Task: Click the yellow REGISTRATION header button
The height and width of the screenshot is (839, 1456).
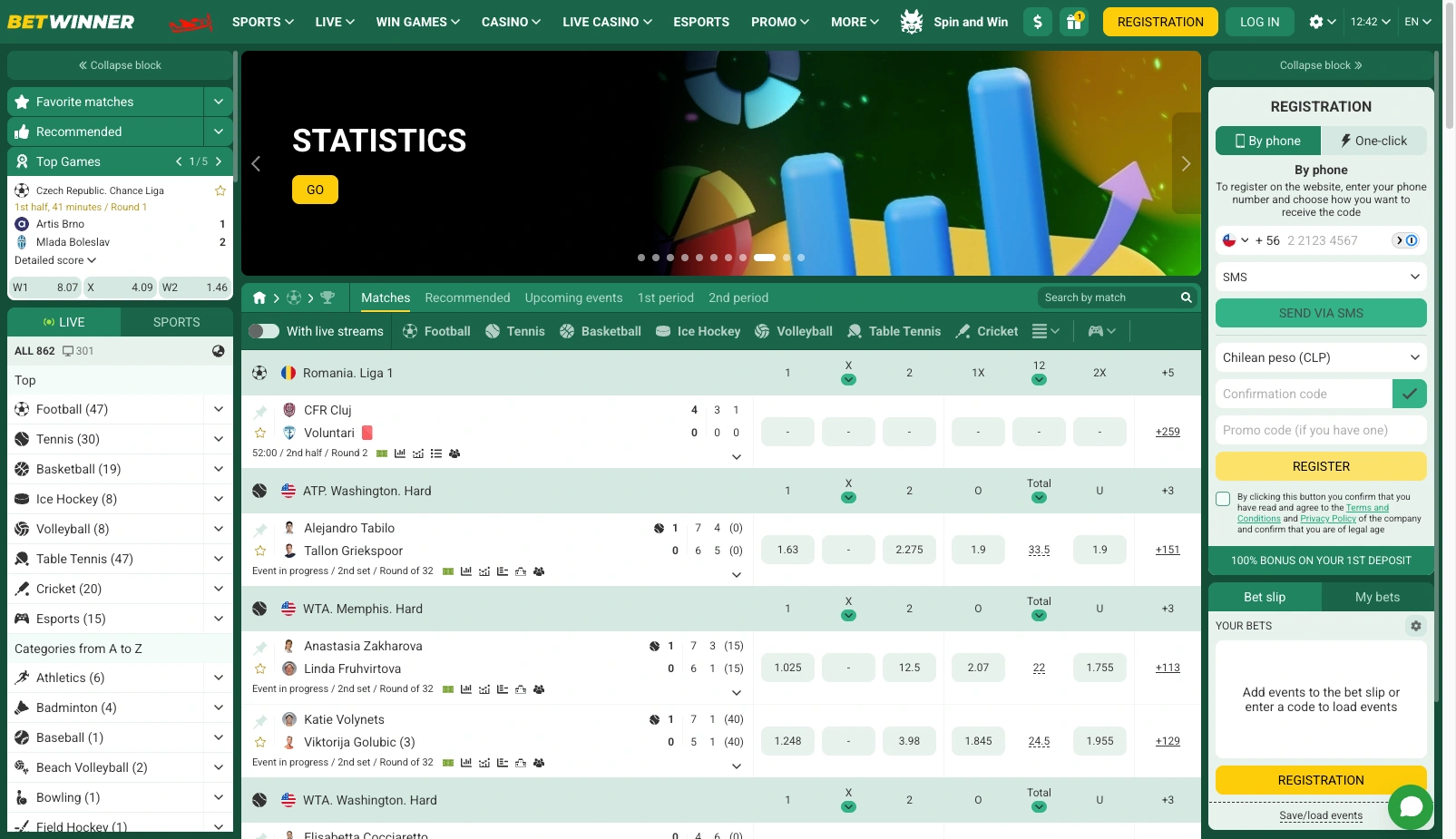Action: tap(1160, 22)
